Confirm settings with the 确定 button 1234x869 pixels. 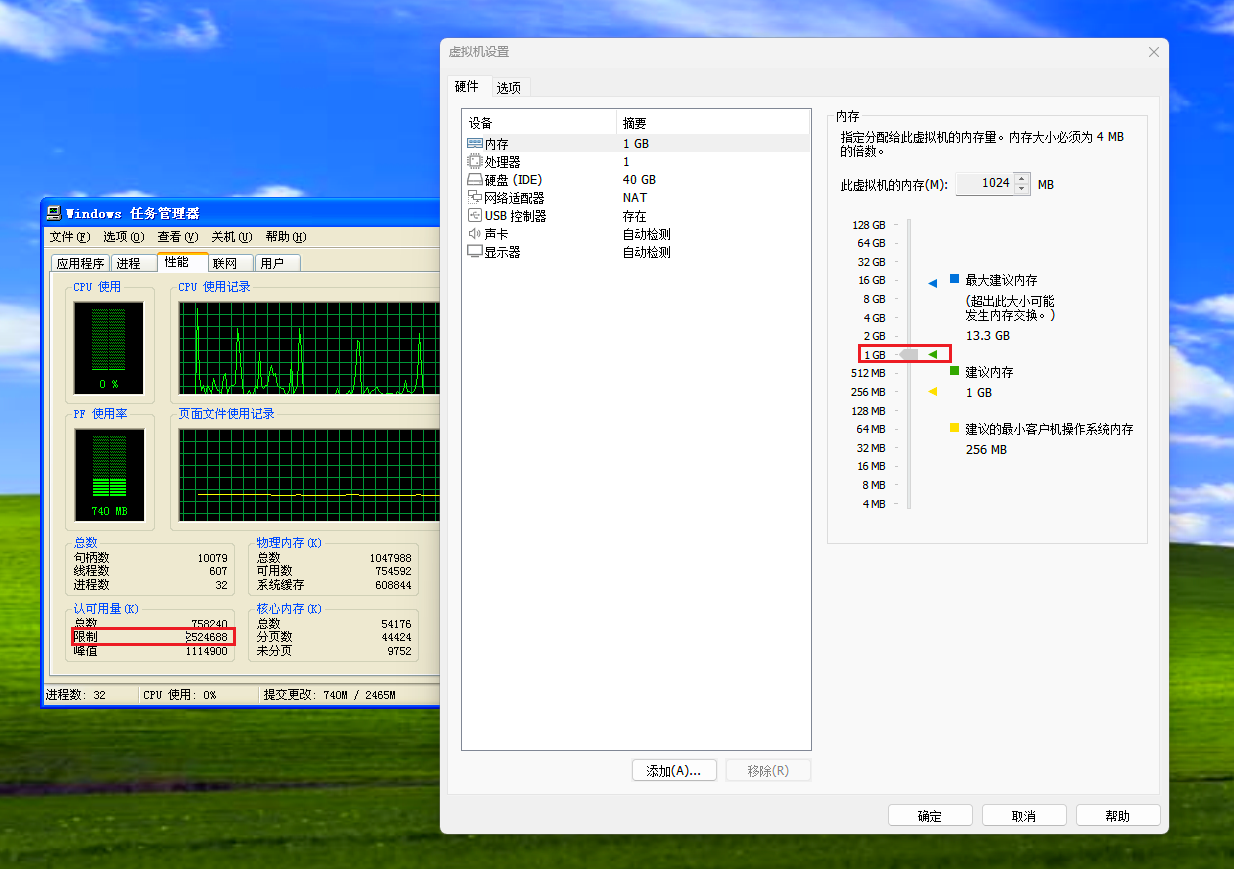pos(930,816)
